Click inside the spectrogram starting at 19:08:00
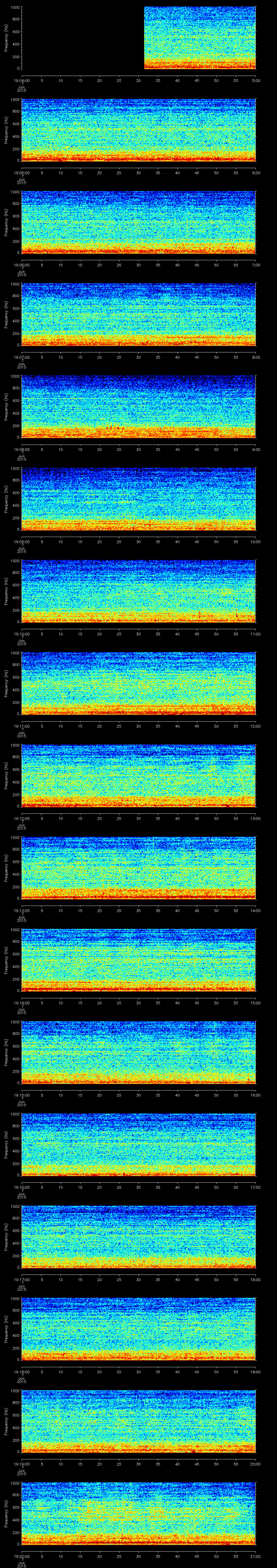 point(139,407)
